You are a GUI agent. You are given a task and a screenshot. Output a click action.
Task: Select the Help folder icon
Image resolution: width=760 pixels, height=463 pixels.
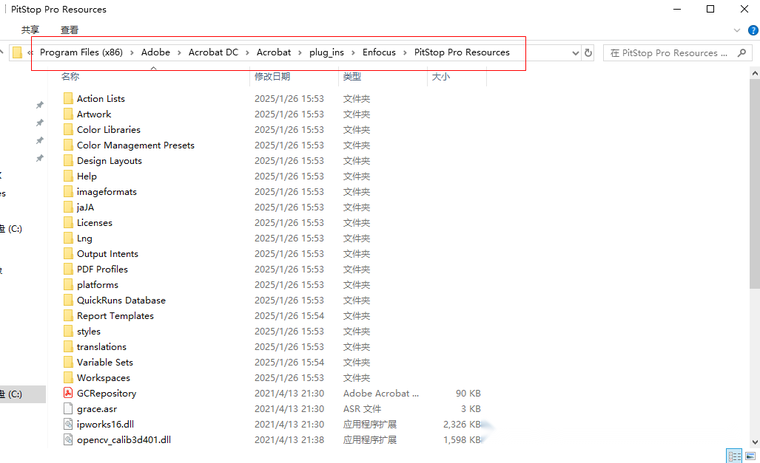coord(68,176)
